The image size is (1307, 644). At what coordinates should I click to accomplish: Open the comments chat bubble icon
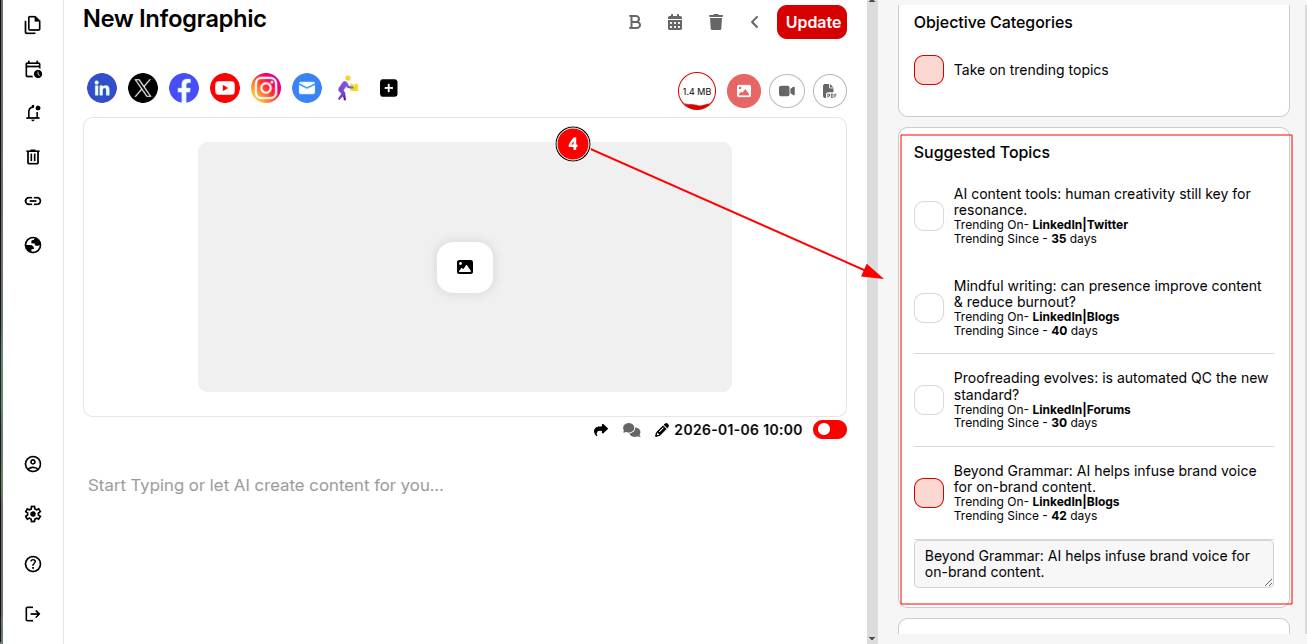point(631,430)
